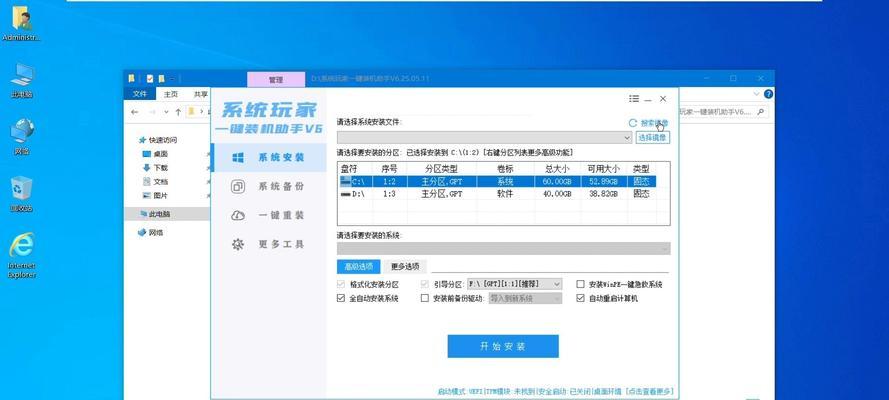Open 快速访问 in Explorer tree
The width and height of the screenshot is (889, 400).
[x=163, y=140]
